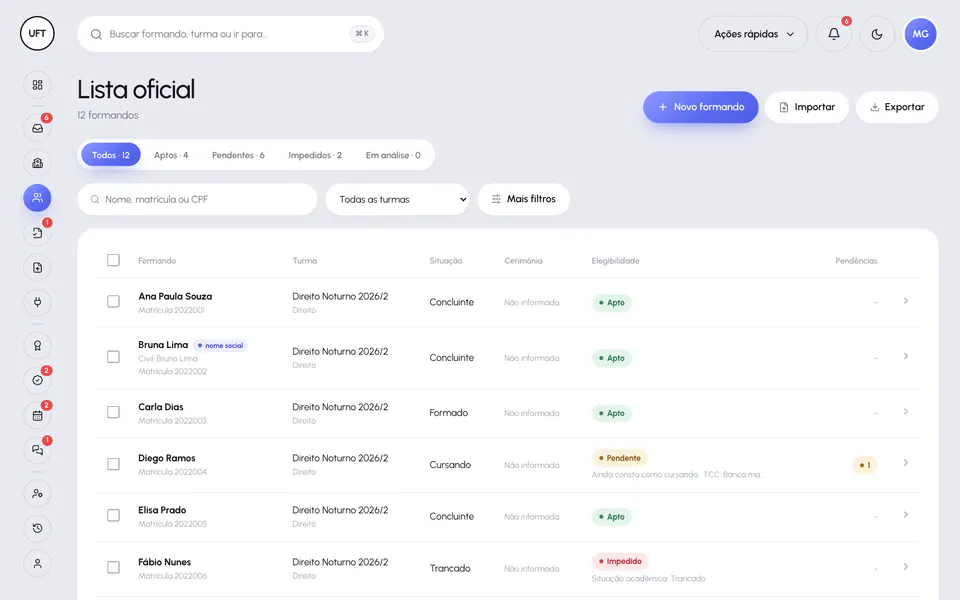
Task: Open the history clock icon in sidebar
Action: pos(37,528)
